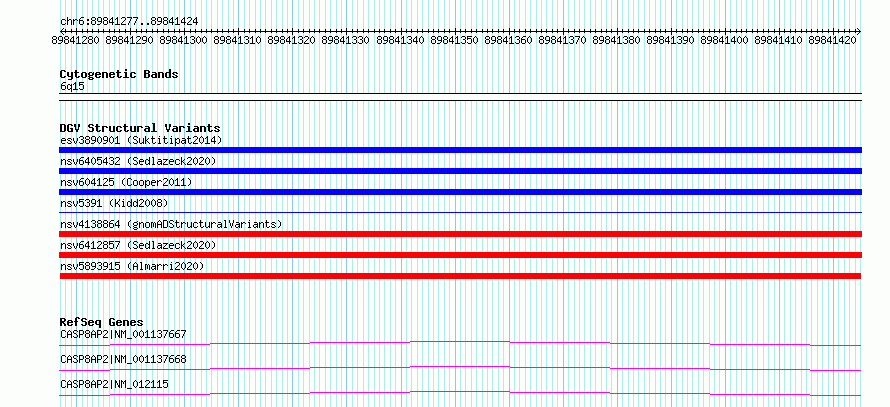Select ruler position 89841410

[778, 40]
